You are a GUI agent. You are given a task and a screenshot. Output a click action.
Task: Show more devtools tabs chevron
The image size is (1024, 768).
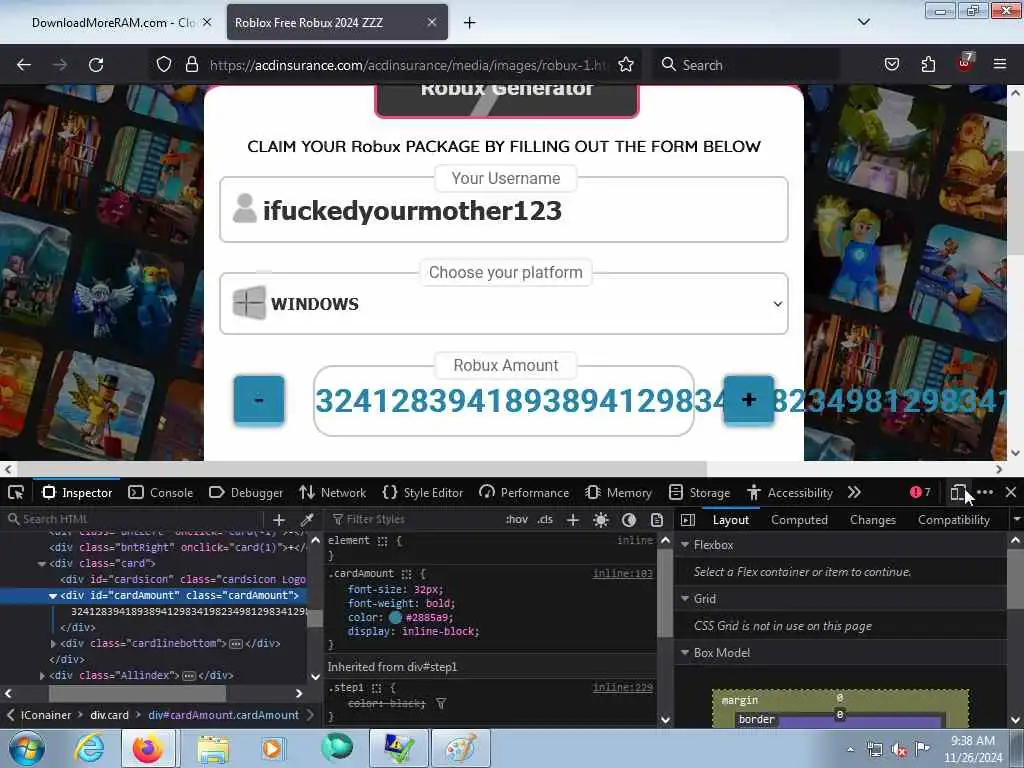854,492
